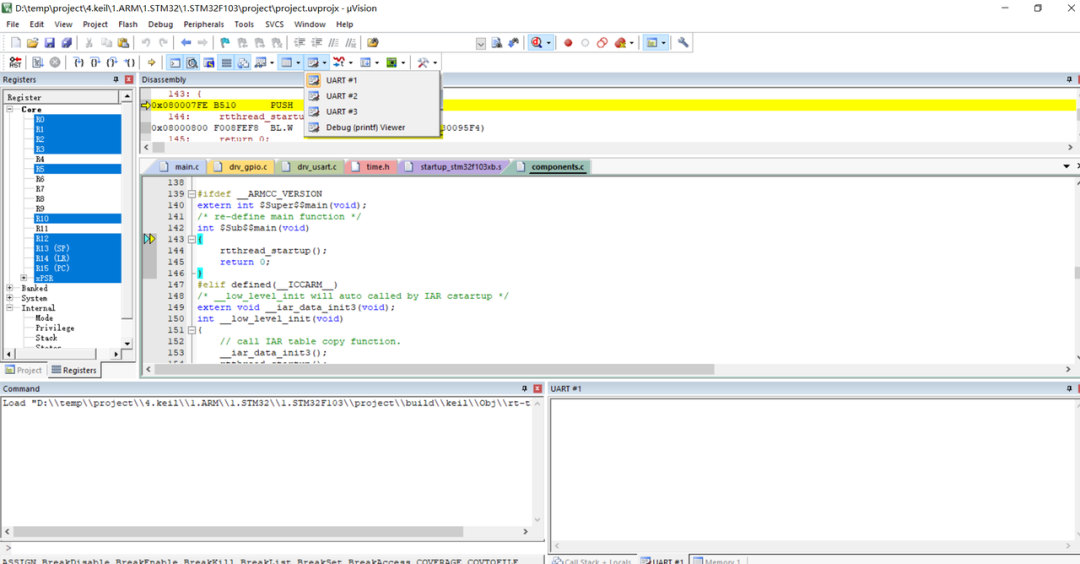Image resolution: width=1080 pixels, height=564 pixels.
Task: Toggle the Registers window toolbar button
Action: click(226, 62)
